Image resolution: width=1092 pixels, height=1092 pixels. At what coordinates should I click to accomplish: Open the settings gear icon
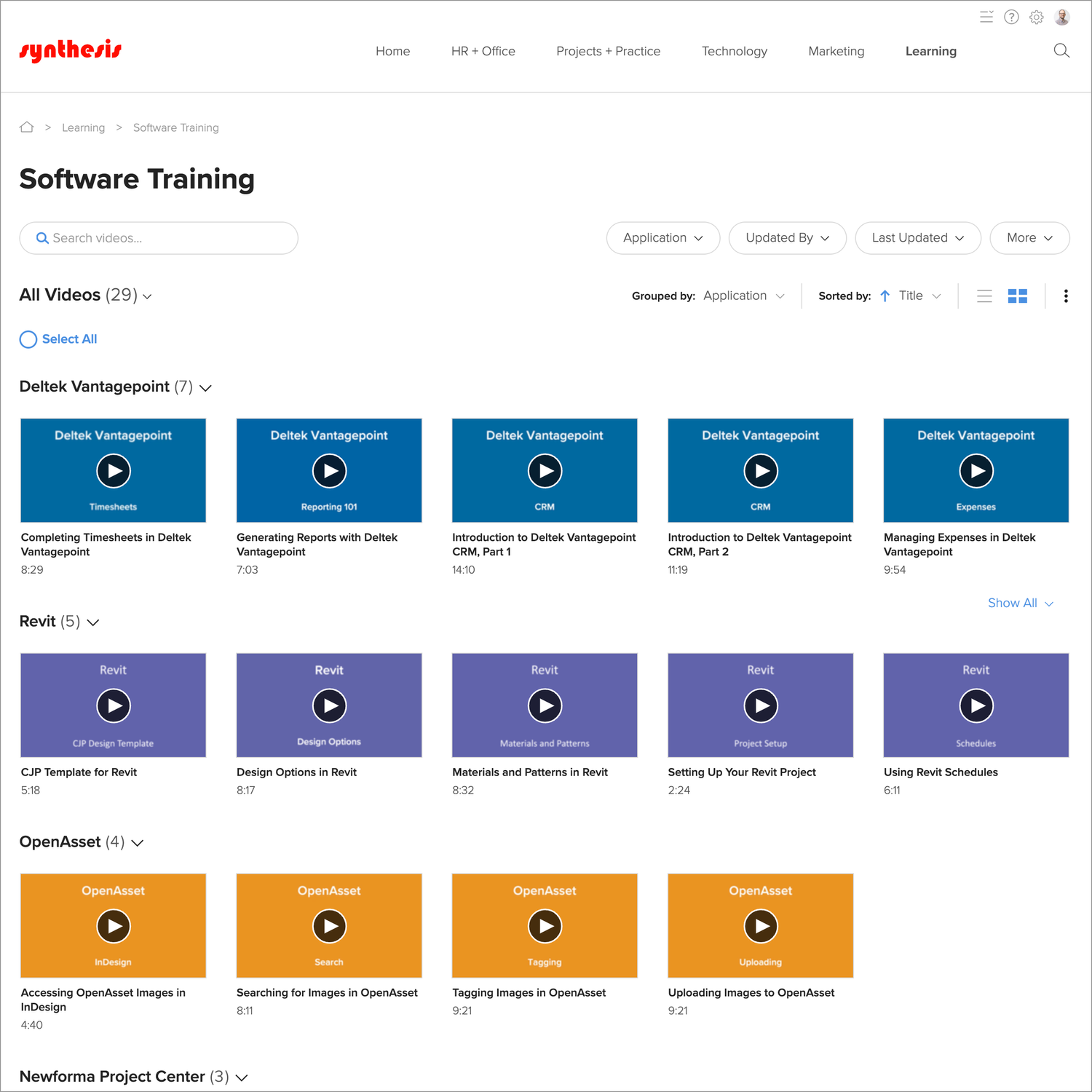tap(1037, 17)
